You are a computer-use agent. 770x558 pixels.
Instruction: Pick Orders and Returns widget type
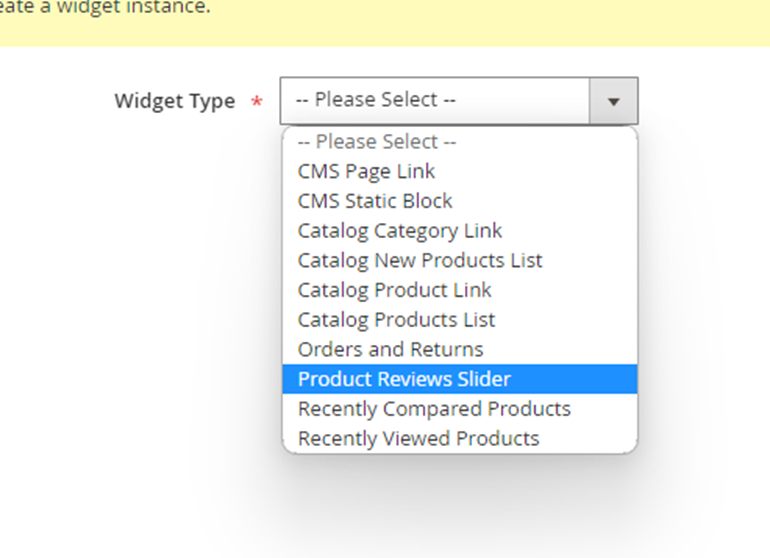(390, 349)
